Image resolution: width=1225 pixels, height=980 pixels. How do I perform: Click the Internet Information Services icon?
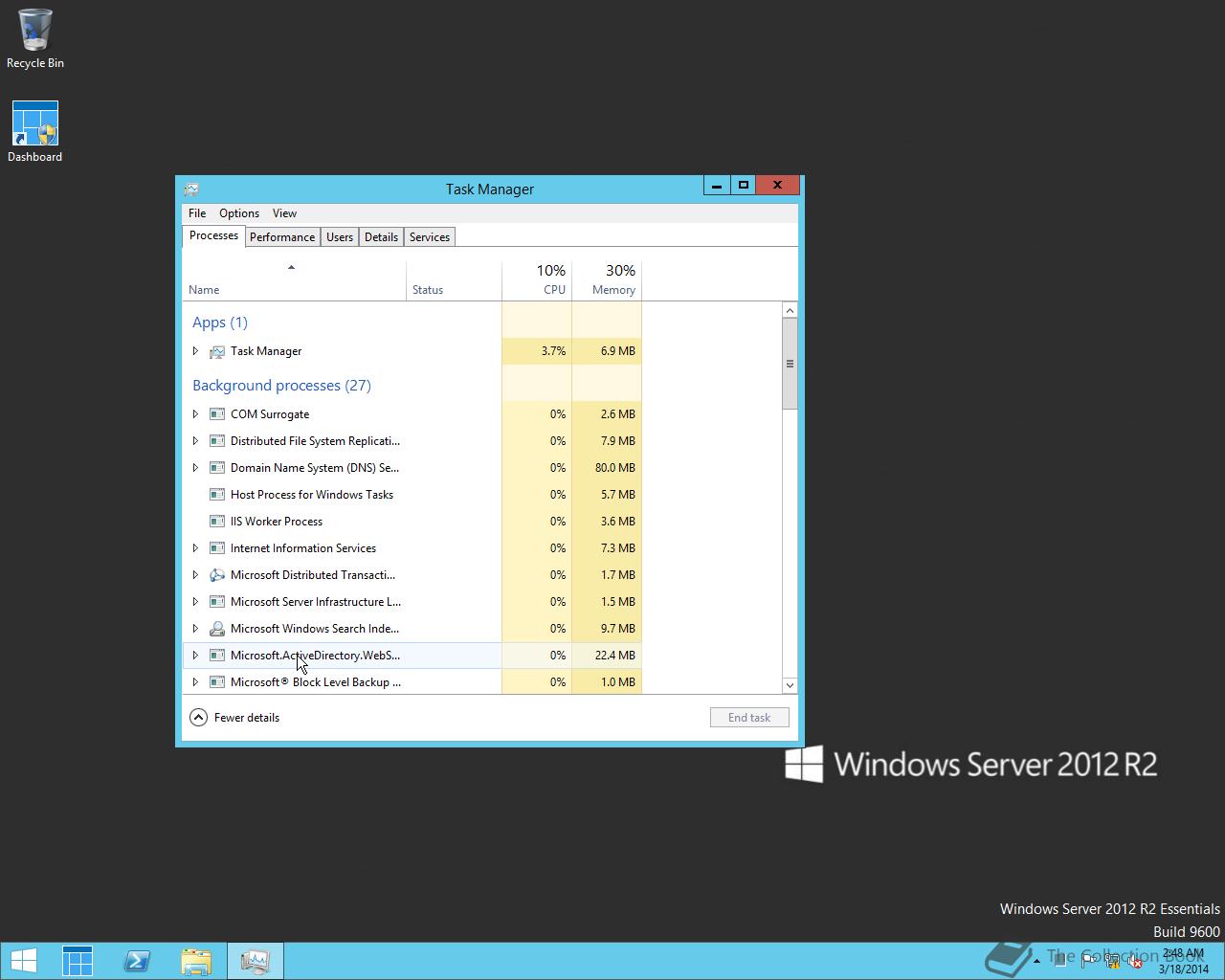coord(217,548)
